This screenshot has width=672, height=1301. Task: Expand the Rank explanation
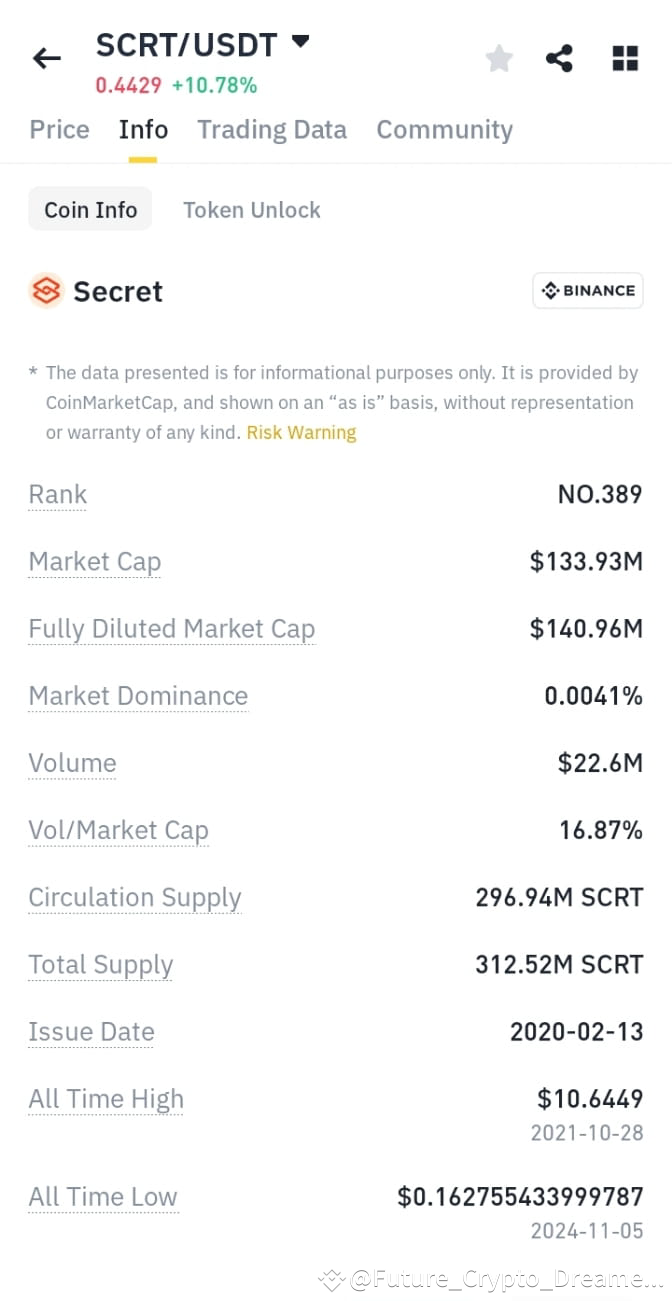(x=57, y=494)
